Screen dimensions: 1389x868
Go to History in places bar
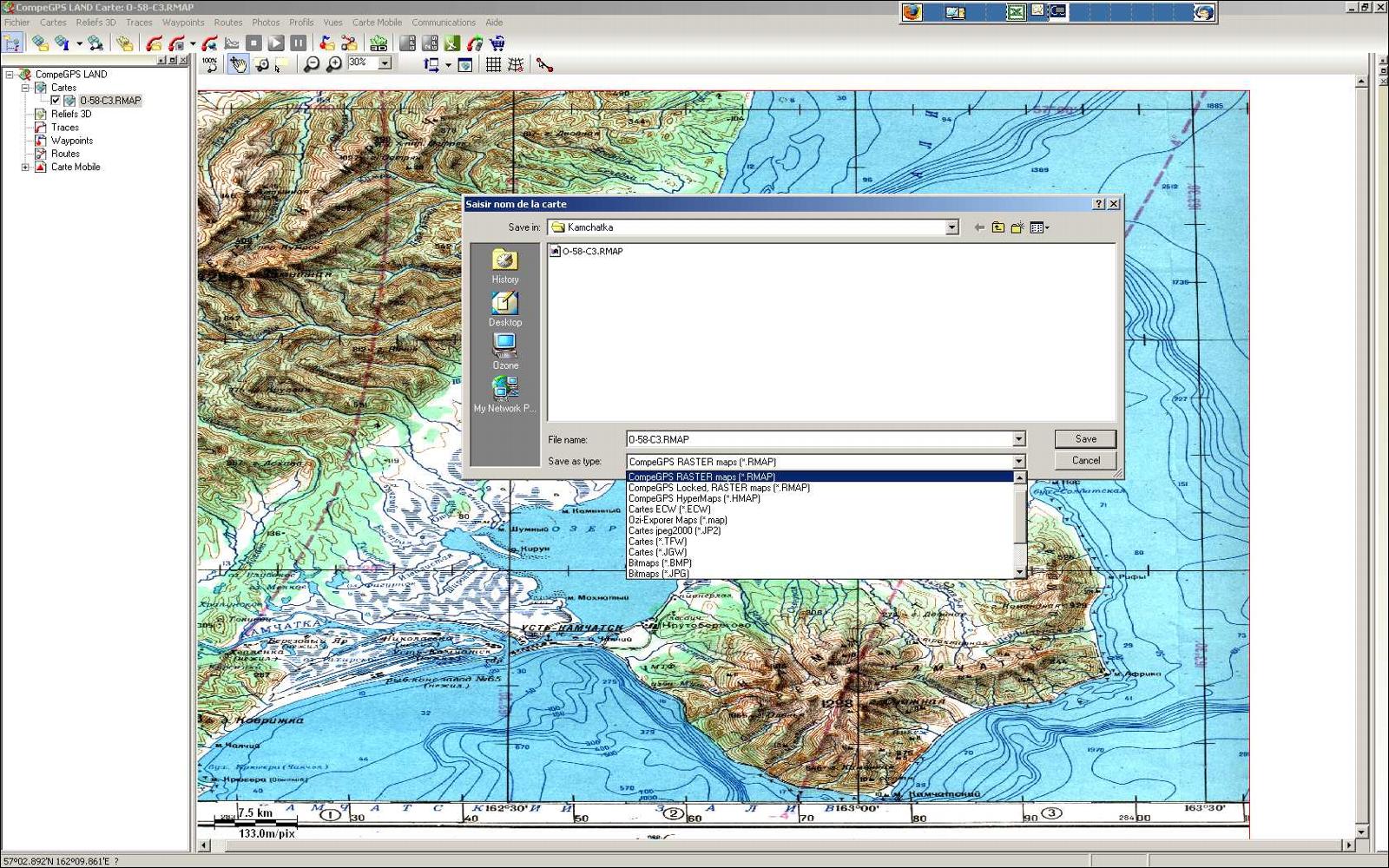[x=505, y=266]
